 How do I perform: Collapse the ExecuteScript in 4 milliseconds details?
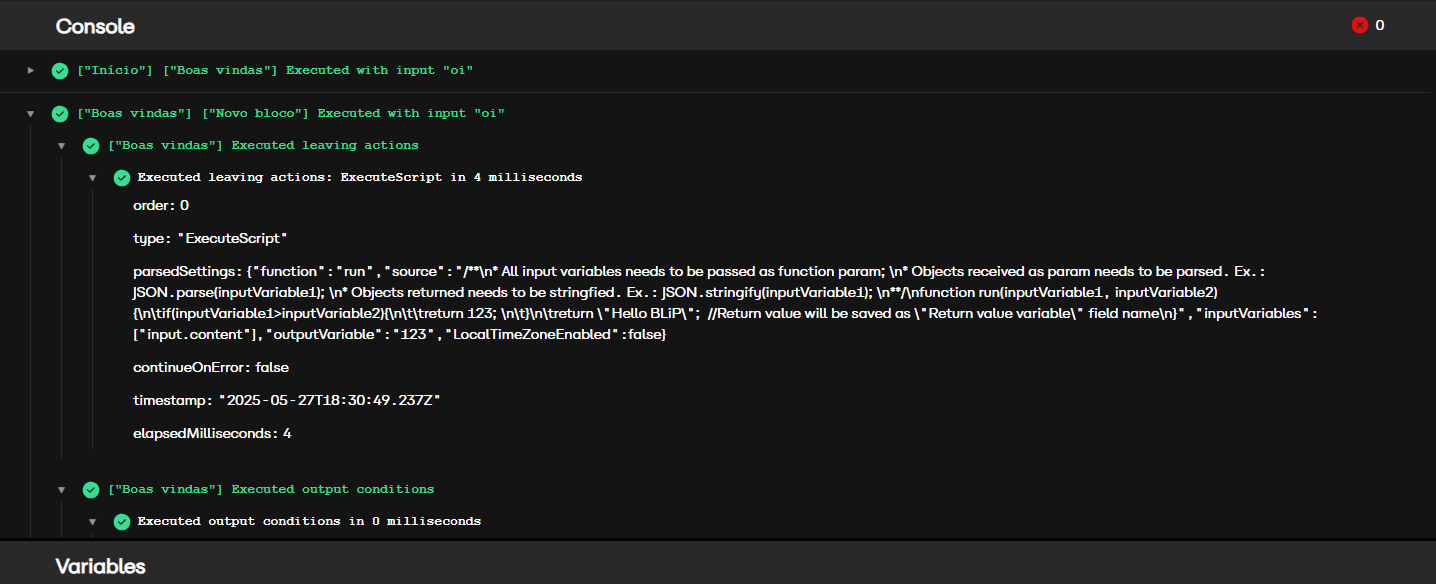93,178
